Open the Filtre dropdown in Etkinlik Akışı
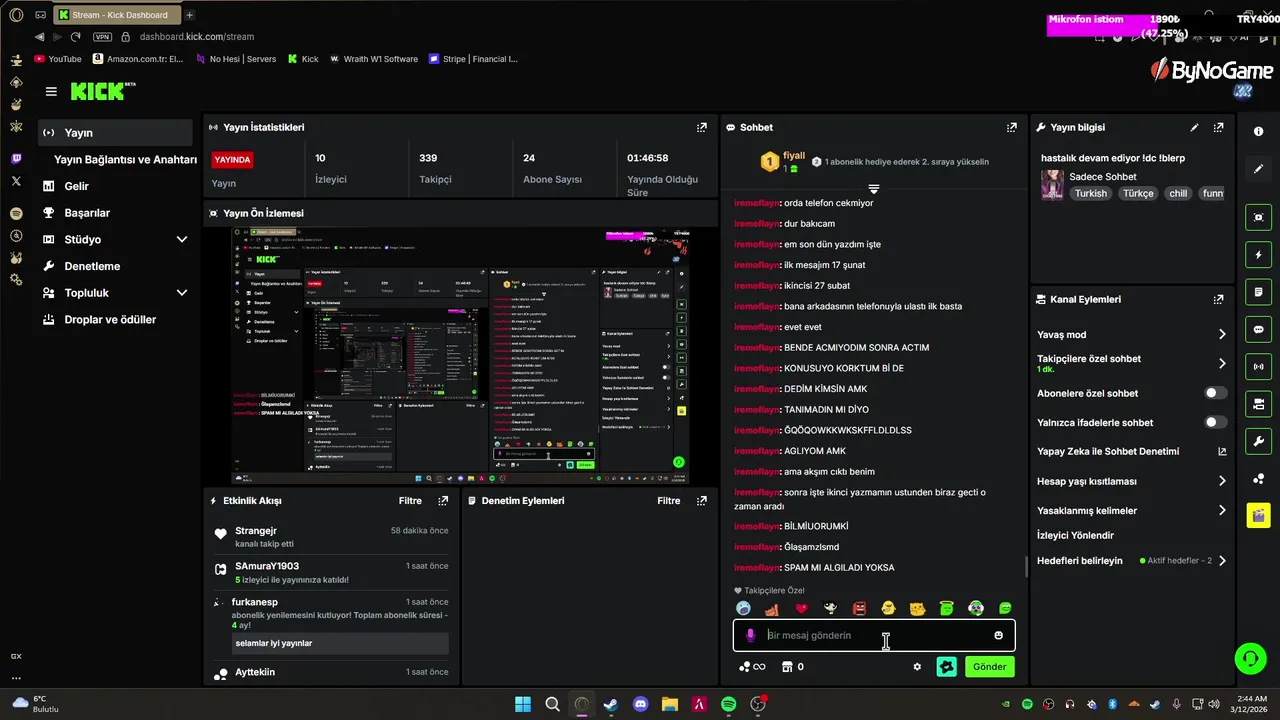1280x720 pixels. (x=410, y=501)
